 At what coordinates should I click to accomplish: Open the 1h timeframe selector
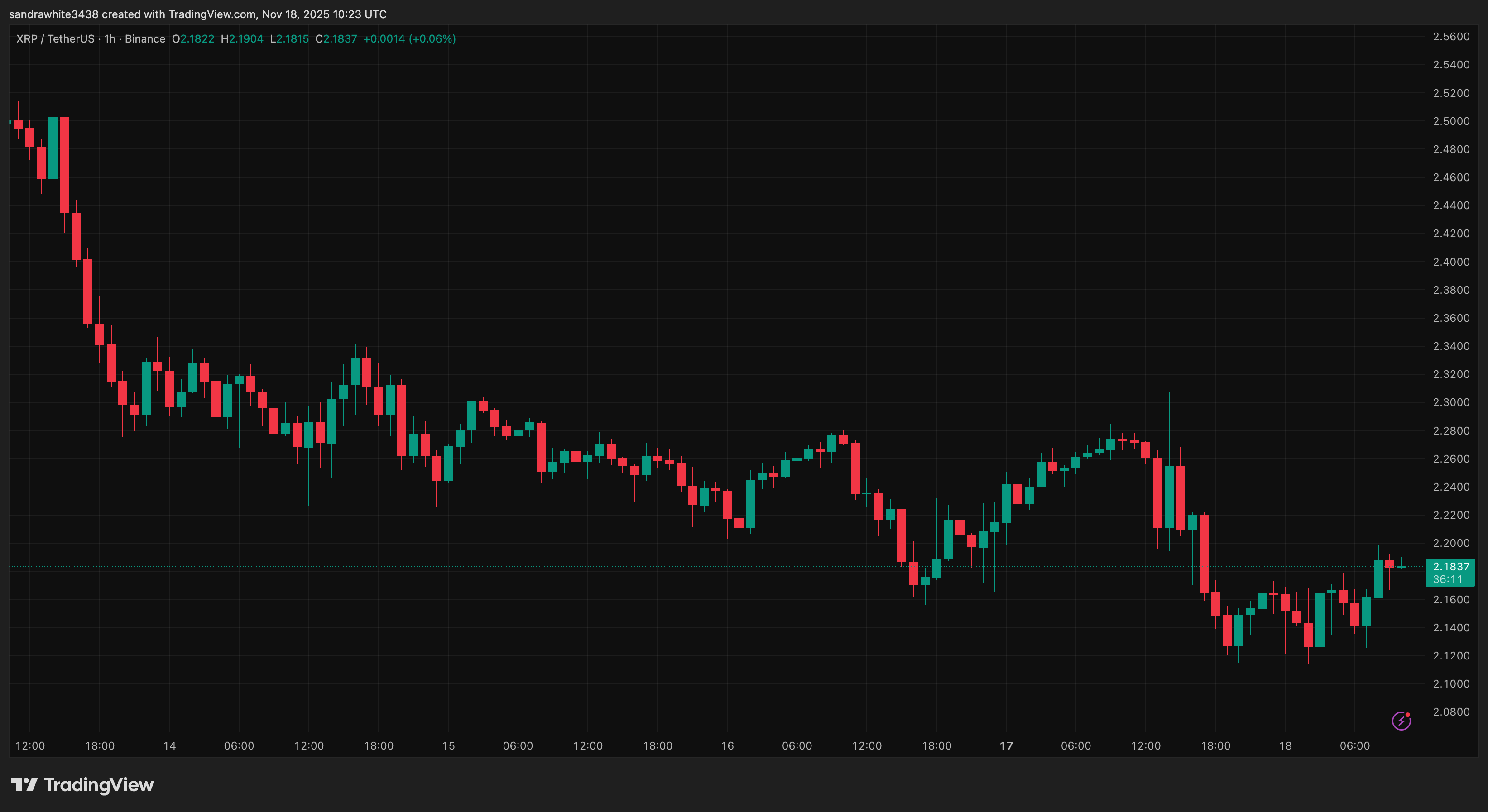[x=109, y=38]
